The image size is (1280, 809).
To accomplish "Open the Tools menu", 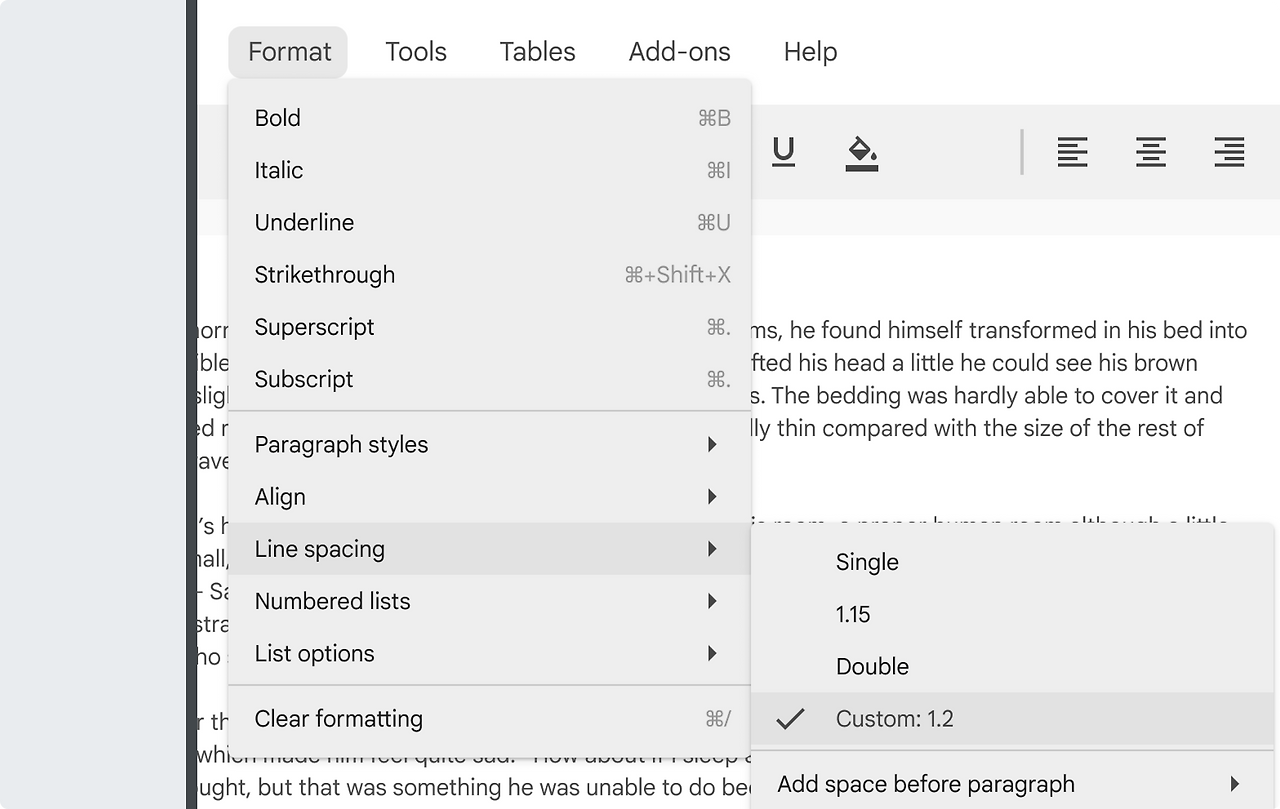I will click(x=416, y=52).
